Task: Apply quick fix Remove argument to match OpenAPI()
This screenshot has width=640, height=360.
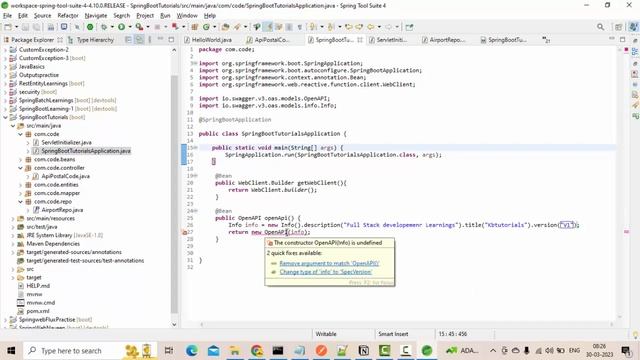Action: pos(329,263)
